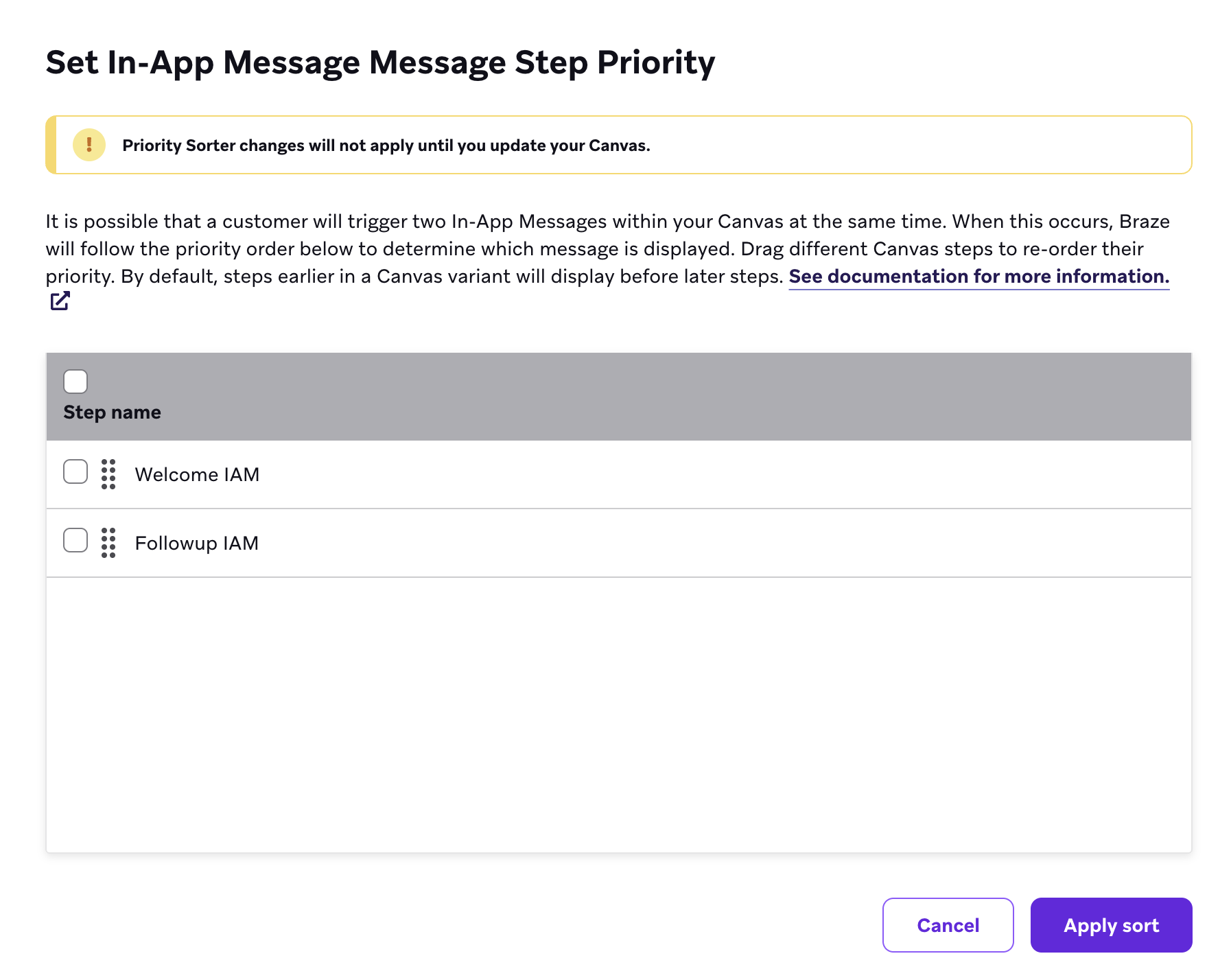The image size is (1231, 980).
Task: Toggle the select-all checkbox above Step name
Action: tap(75, 382)
